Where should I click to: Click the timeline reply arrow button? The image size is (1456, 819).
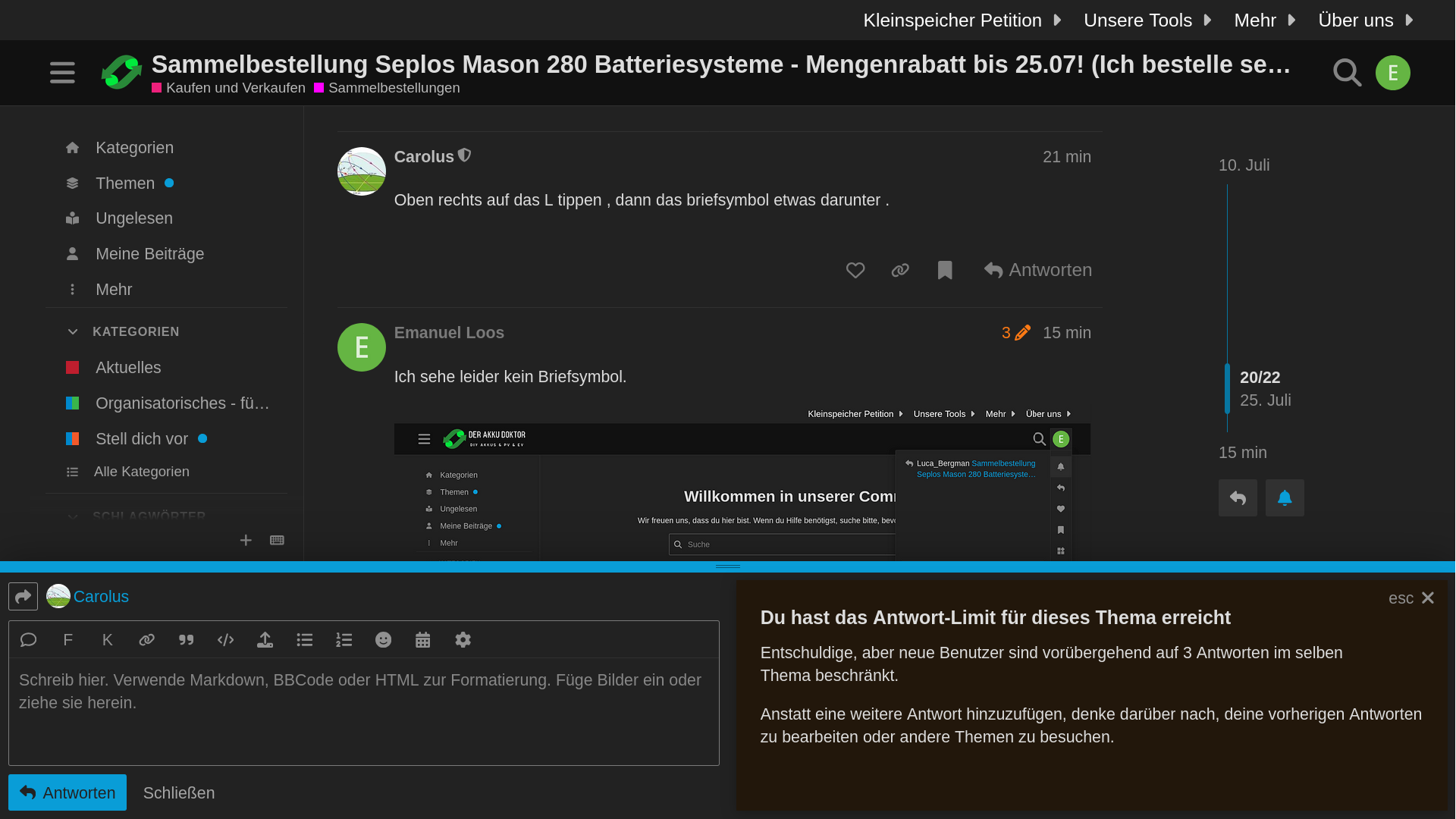[1238, 498]
